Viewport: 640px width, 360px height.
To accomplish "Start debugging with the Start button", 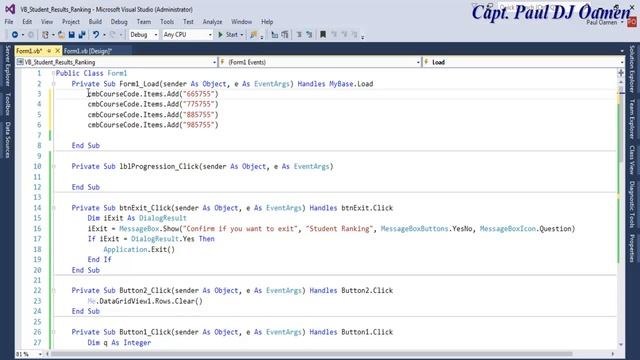I will coord(228,35).
